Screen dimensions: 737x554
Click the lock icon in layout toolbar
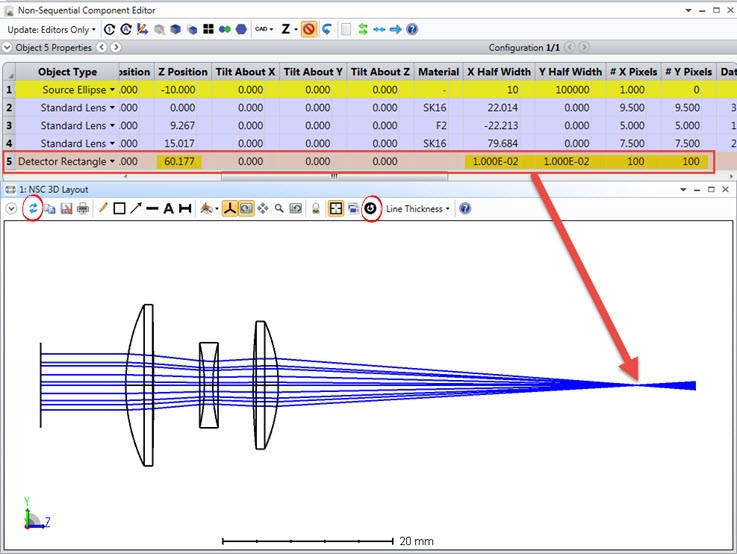point(316,209)
